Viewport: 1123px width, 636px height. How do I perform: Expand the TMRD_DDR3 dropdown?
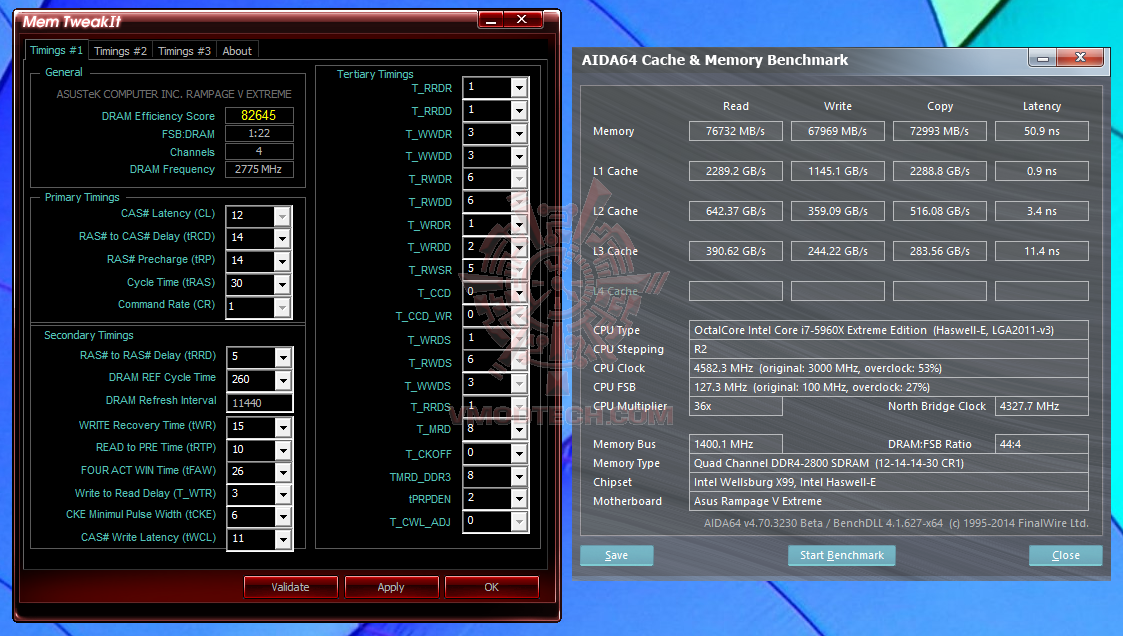[x=519, y=476]
